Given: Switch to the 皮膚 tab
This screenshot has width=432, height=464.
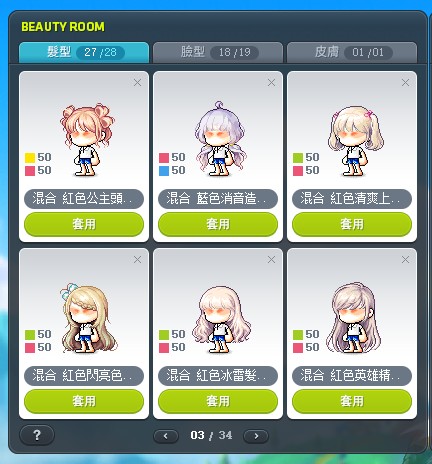Looking at the screenshot, I should (x=352, y=52).
